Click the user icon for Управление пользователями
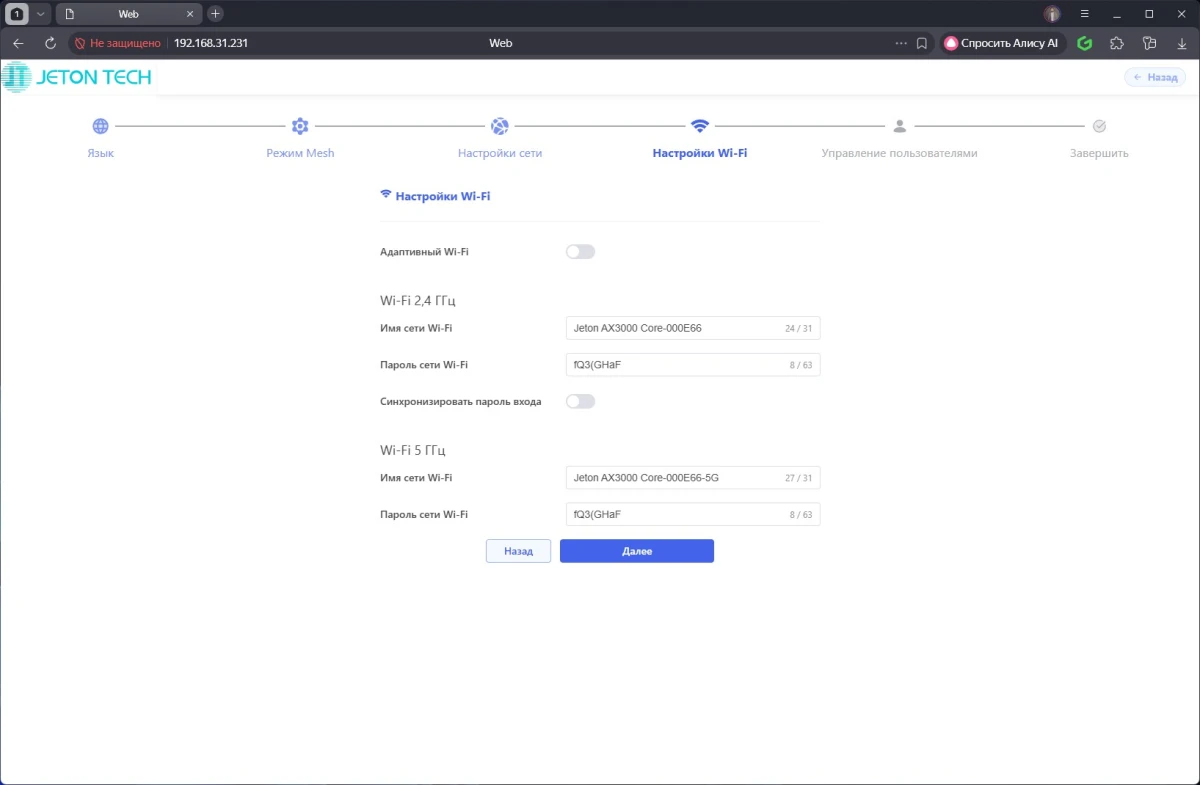 tap(899, 126)
